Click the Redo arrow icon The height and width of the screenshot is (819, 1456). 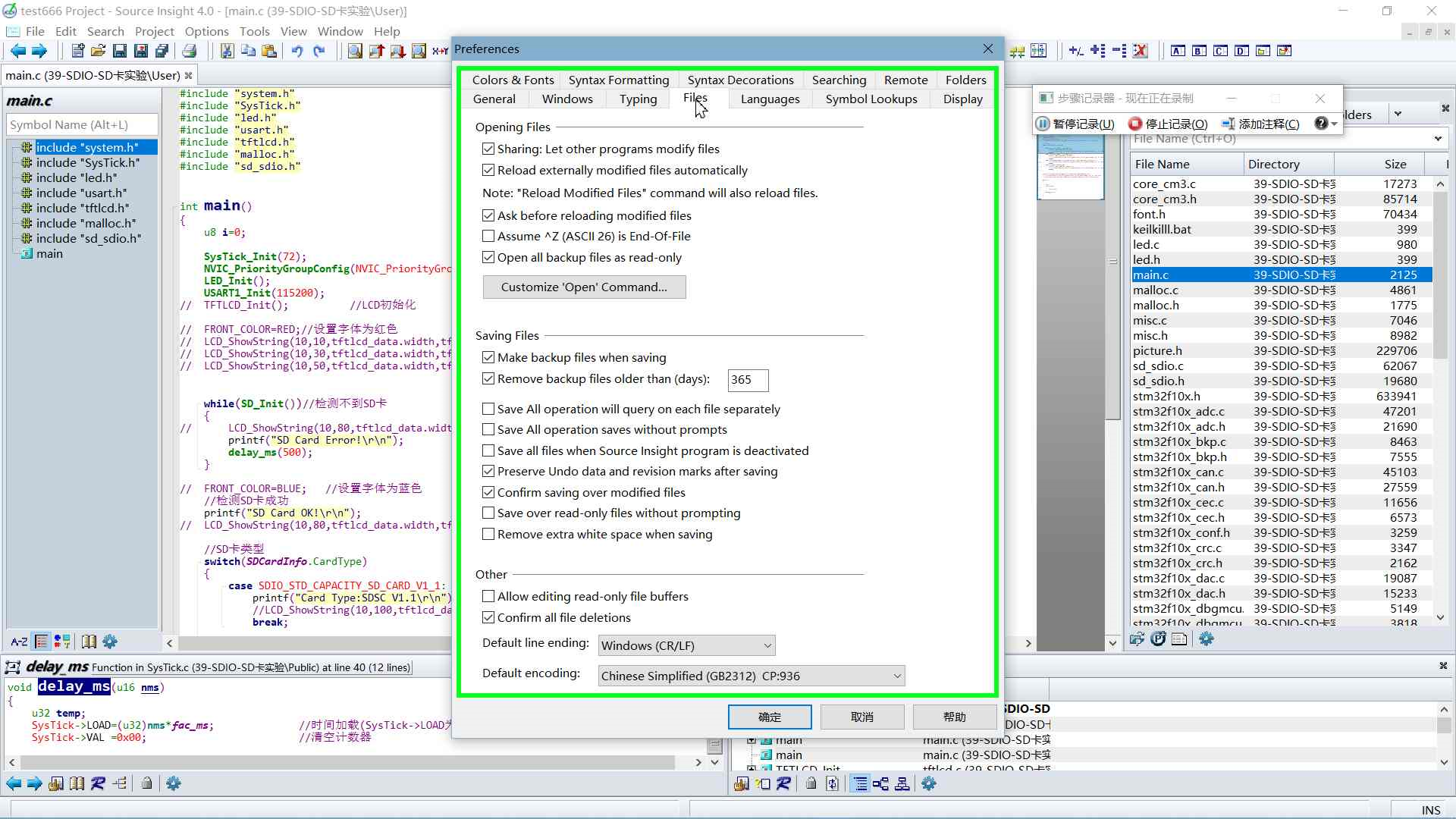(318, 51)
